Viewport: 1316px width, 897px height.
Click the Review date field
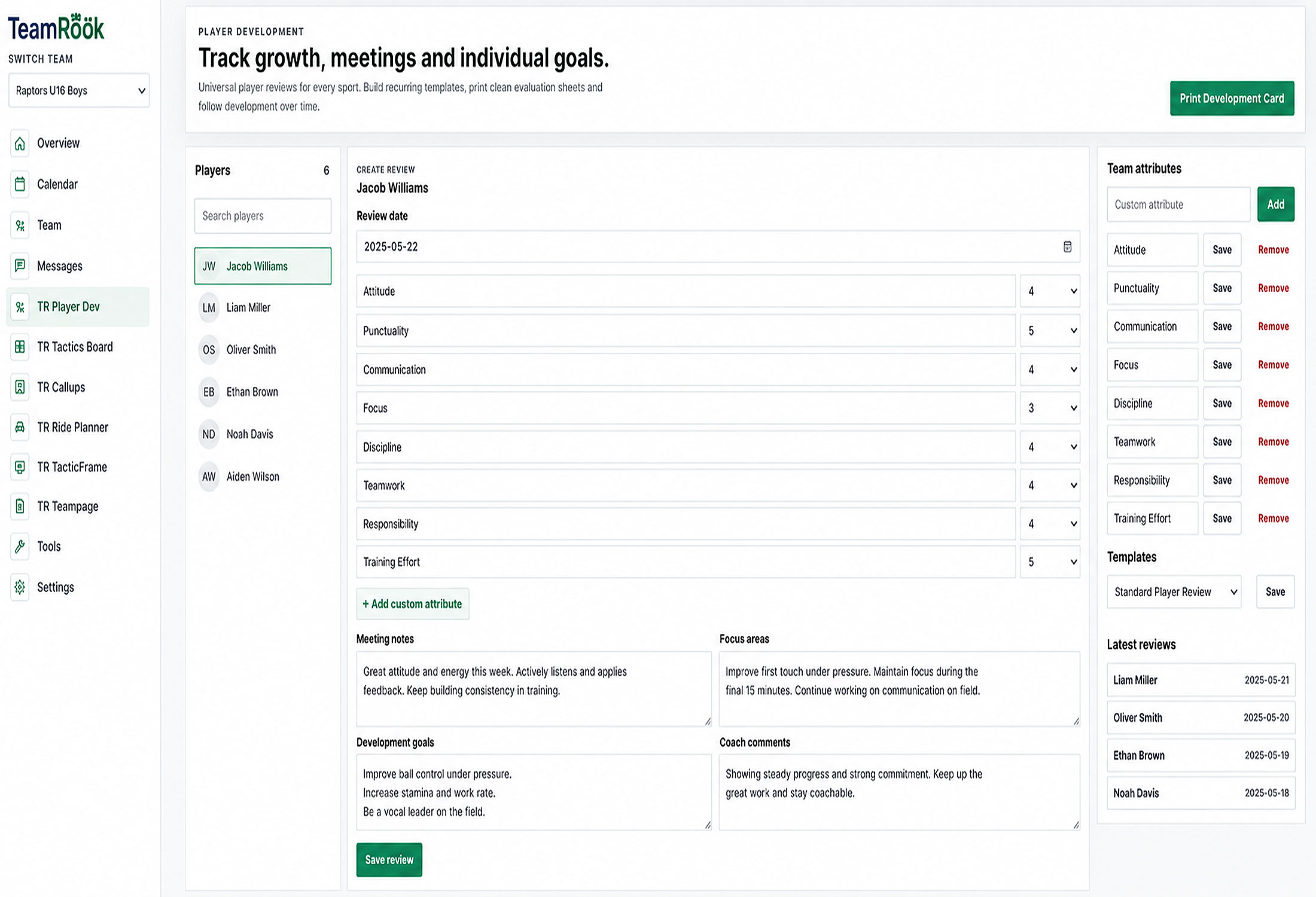(718, 247)
